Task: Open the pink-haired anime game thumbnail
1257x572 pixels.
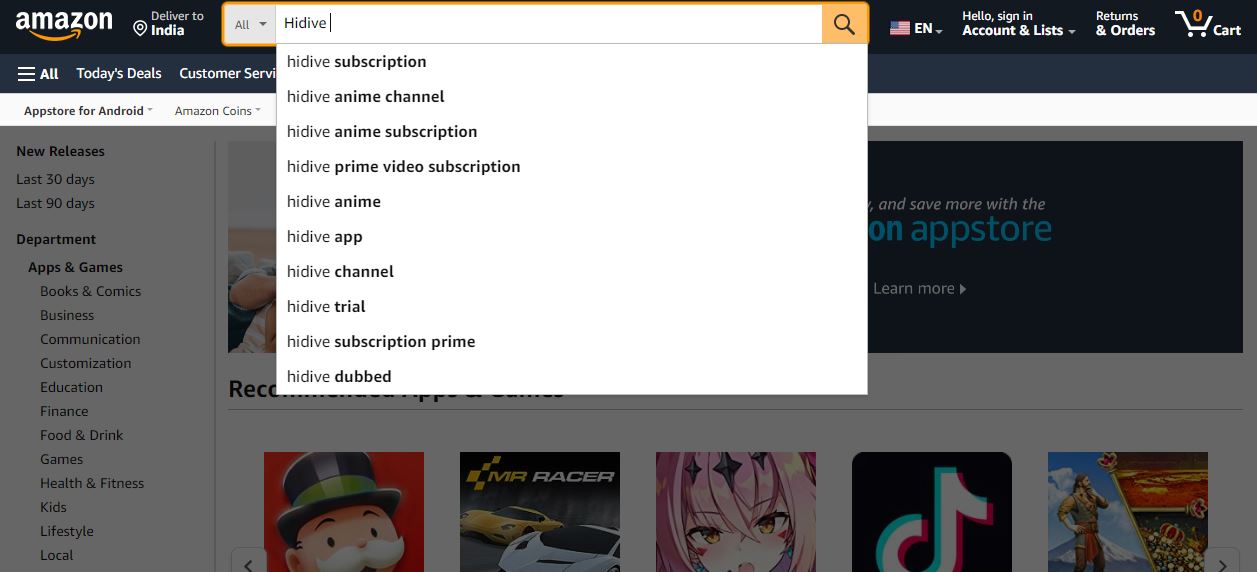Action: pos(736,512)
